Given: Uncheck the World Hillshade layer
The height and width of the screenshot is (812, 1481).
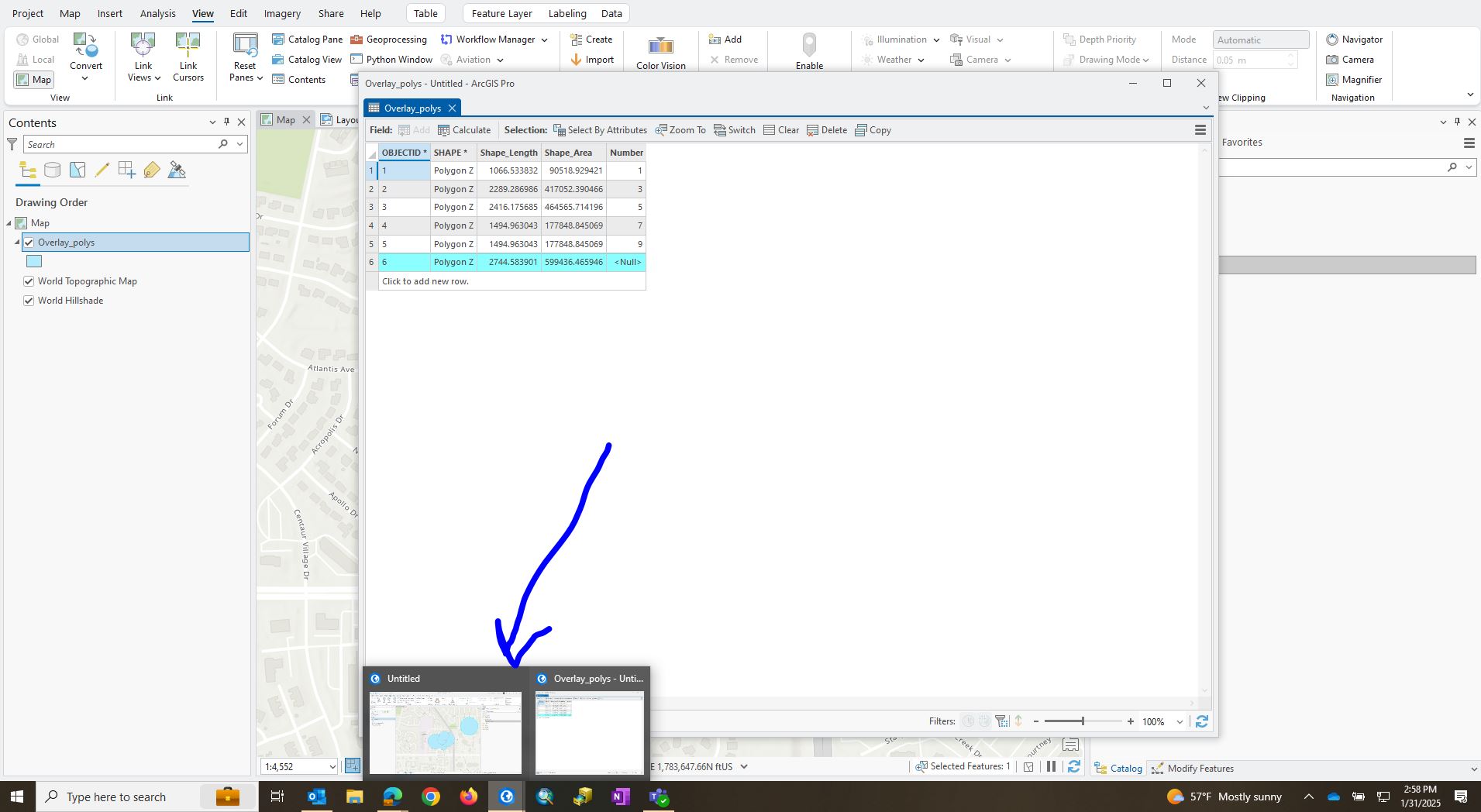Looking at the screenshot, I should [29, 300].
